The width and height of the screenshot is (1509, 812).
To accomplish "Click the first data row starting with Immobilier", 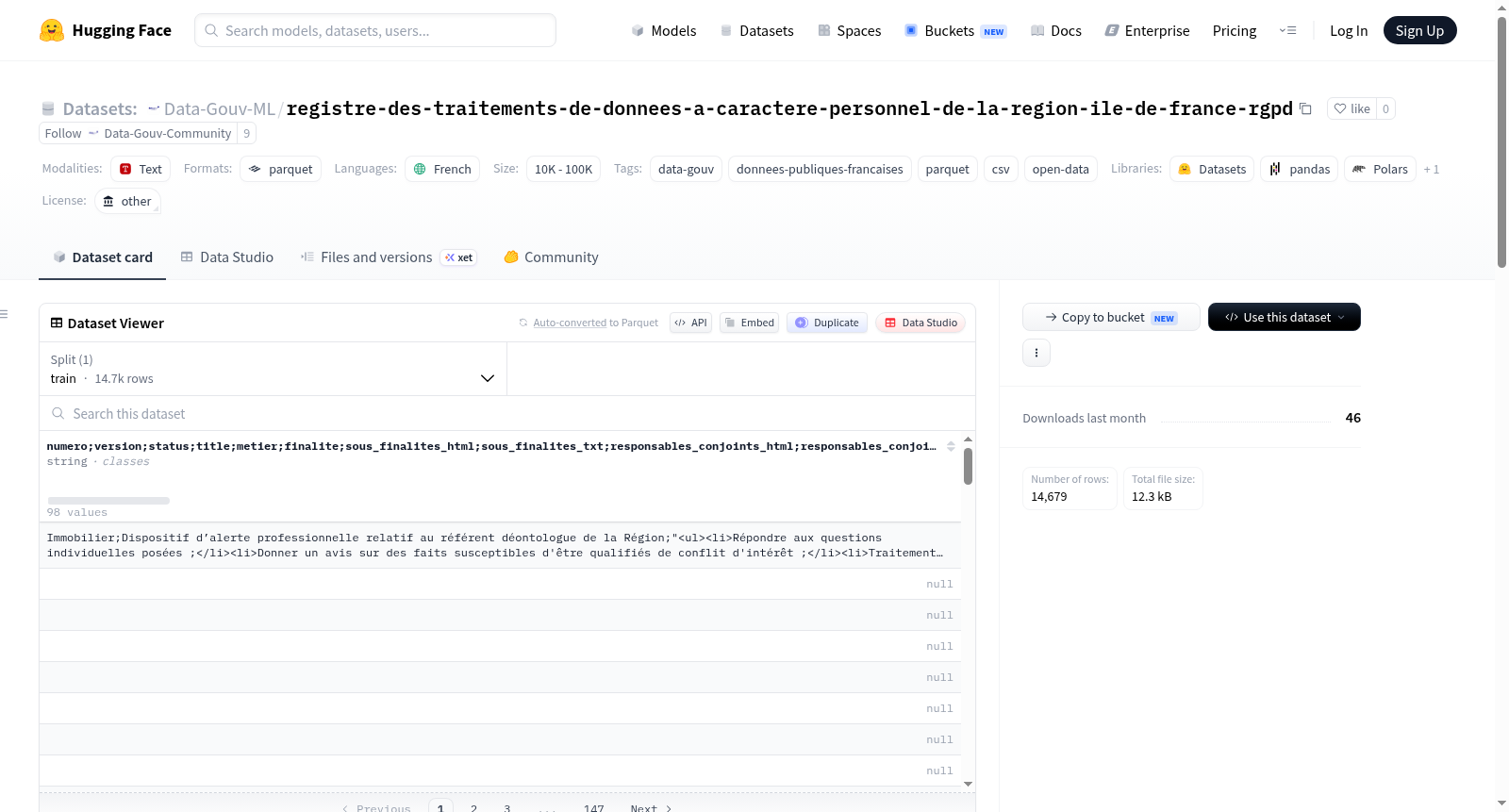I will (500, 545).
